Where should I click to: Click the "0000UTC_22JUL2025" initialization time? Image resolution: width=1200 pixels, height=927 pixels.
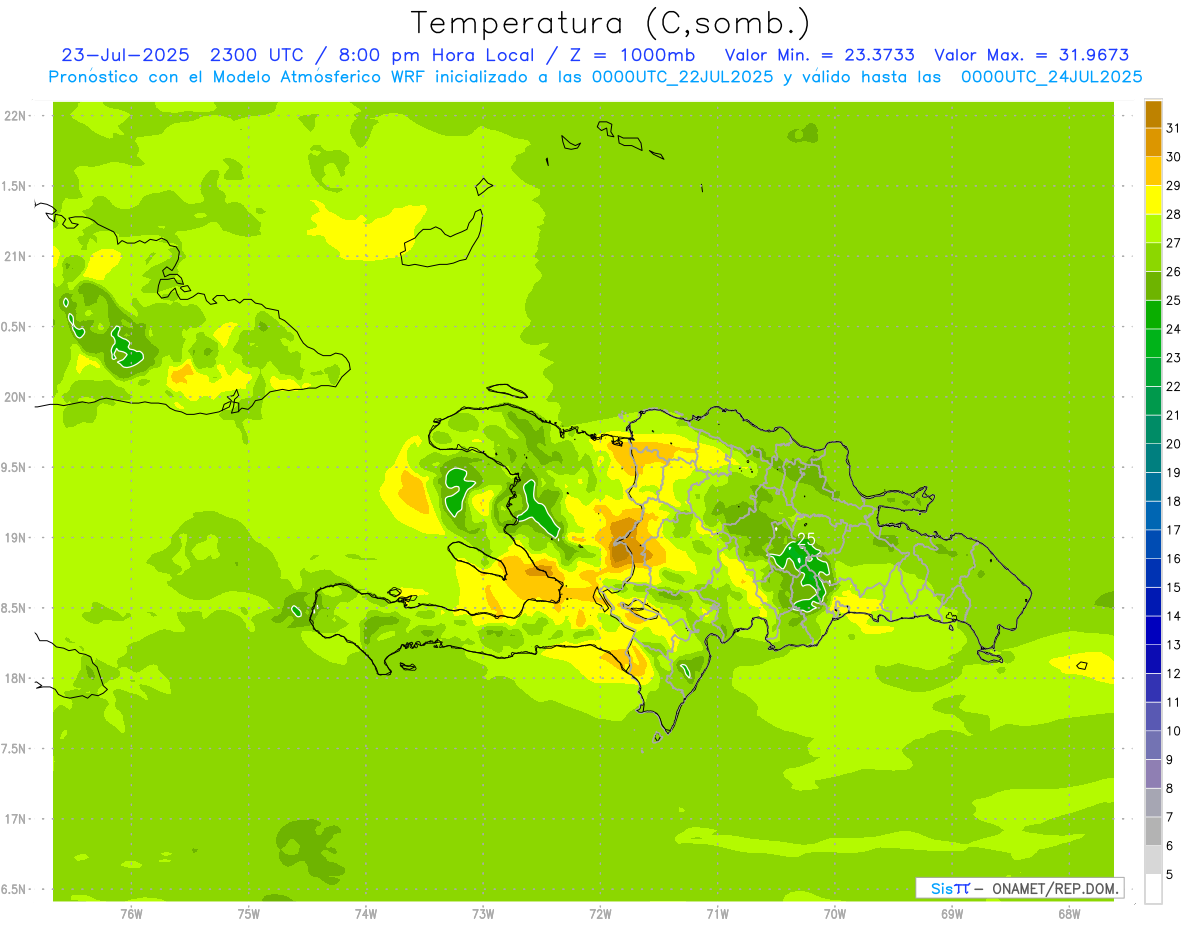tap(682, 77)
